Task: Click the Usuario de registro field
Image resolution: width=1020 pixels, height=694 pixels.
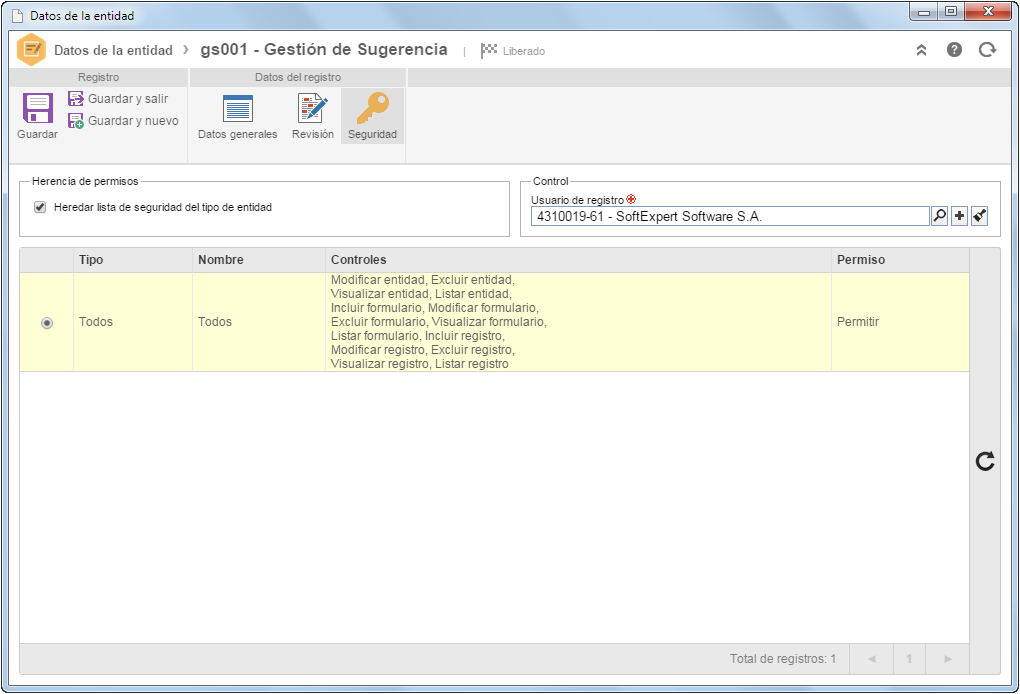Action: pos(730,217)
